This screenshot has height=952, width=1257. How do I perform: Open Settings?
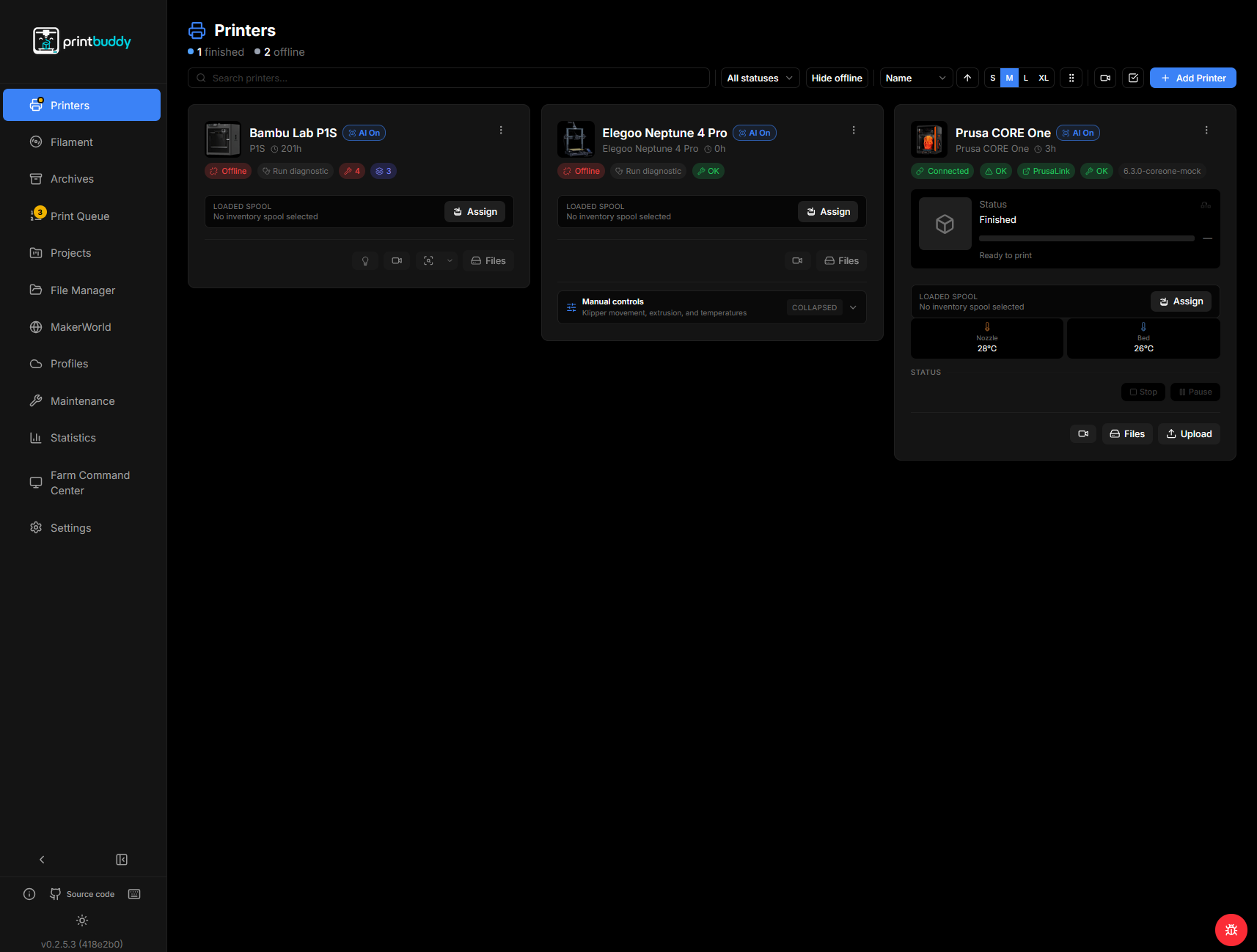pyautogui.click(x=82, y=528)
